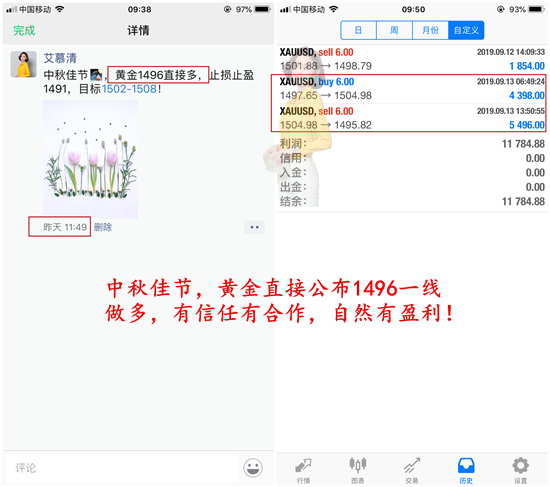
Task: Tap right phone Wi-Fi status icon
Action: click(334, 9)
